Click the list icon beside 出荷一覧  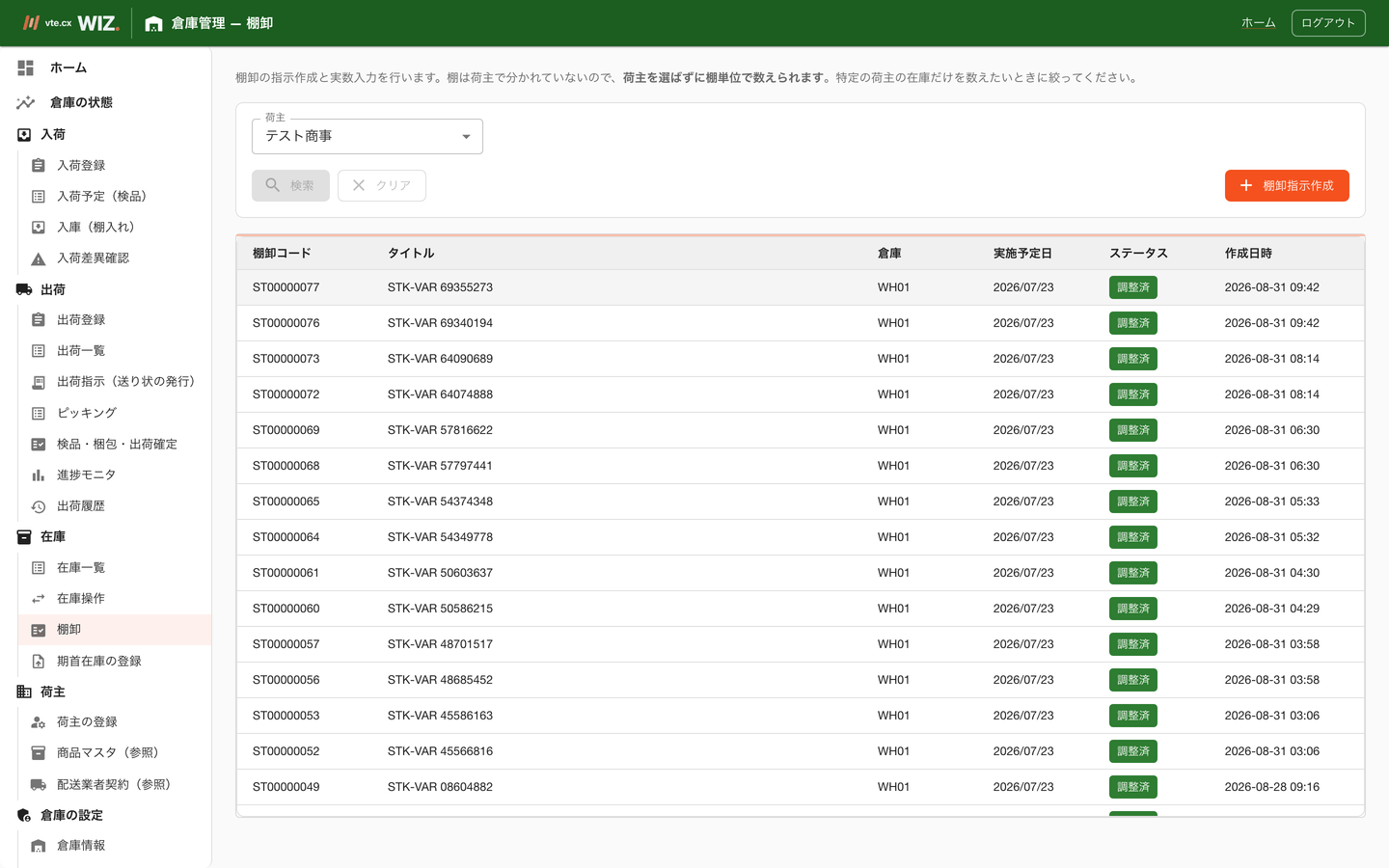click(x=39, y=351)
